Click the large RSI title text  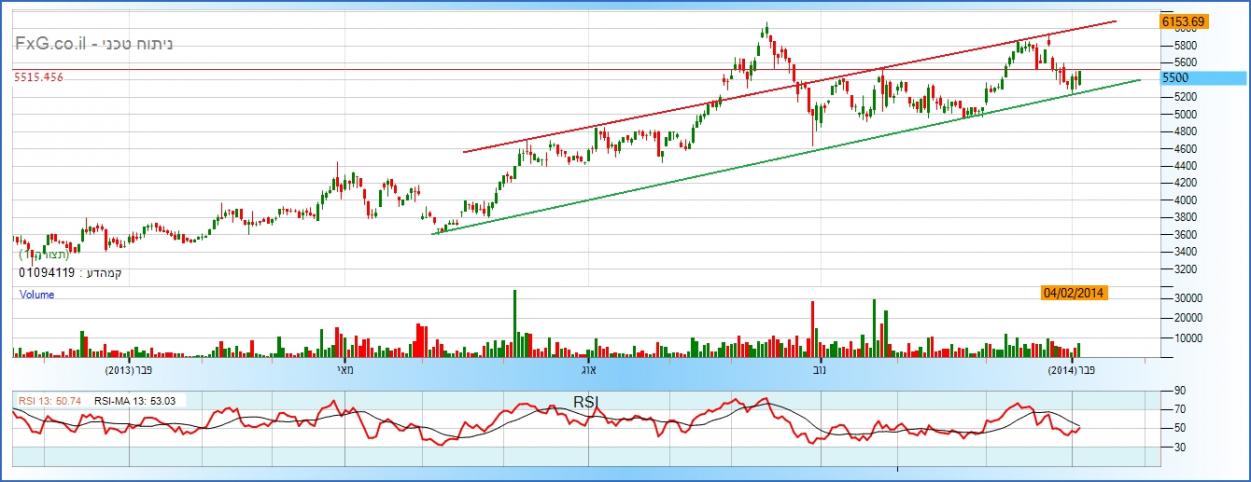586,401
